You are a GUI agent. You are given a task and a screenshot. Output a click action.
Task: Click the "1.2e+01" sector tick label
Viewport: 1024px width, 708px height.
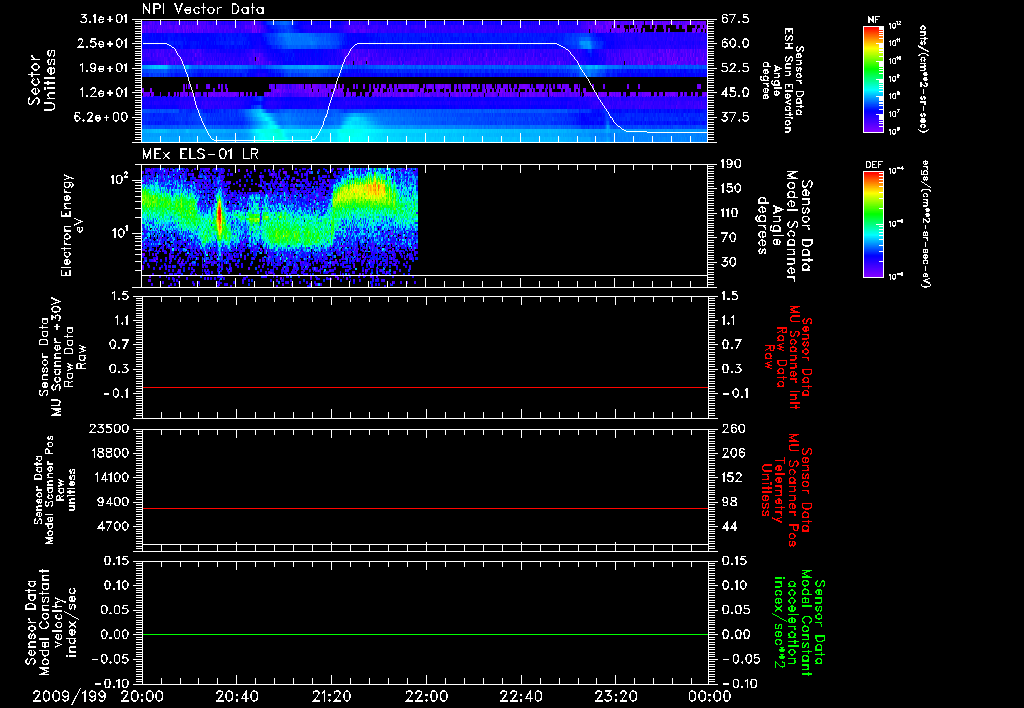103,93
